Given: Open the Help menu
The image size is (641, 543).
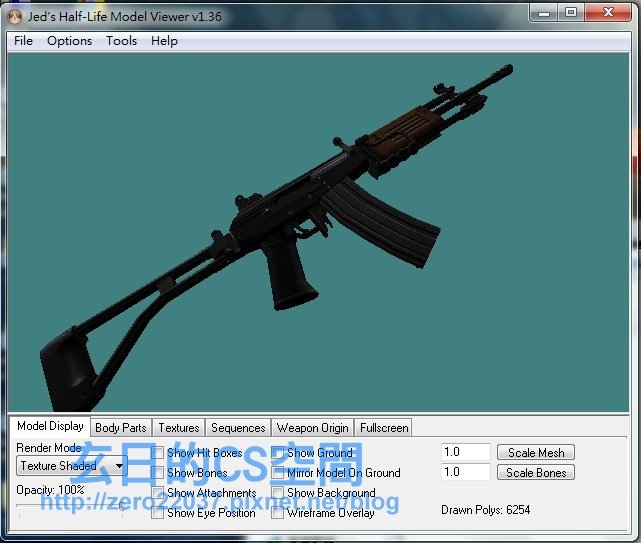Looking at the screenshot, I should (164, 41).
